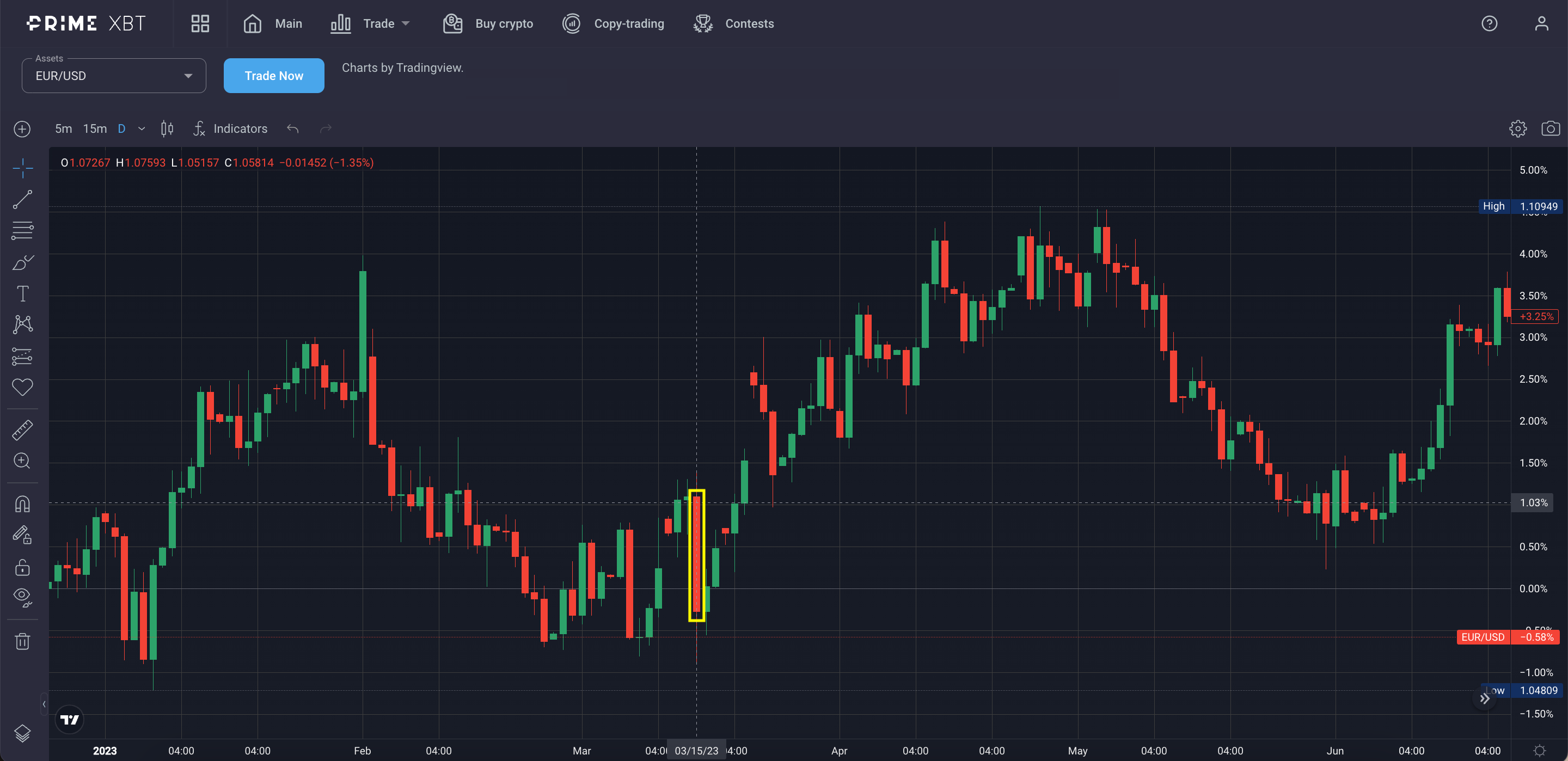Click the 03/15/23 date marker

[x=696, y=751]
